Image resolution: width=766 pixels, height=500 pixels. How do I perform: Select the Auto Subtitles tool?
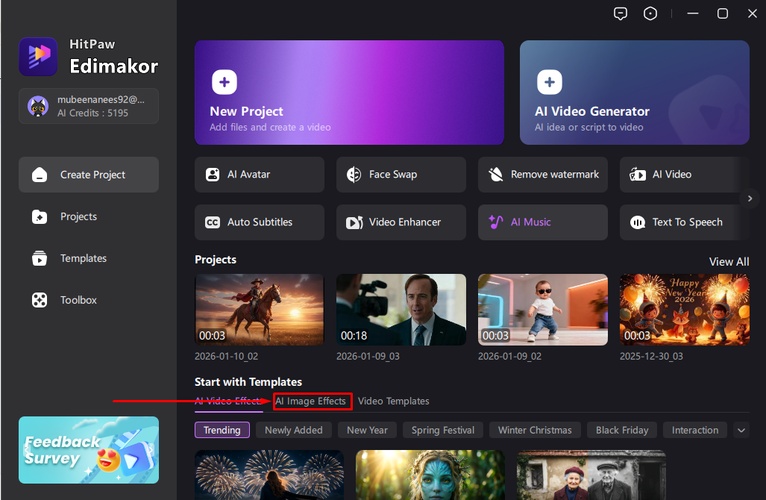point(259,222)
